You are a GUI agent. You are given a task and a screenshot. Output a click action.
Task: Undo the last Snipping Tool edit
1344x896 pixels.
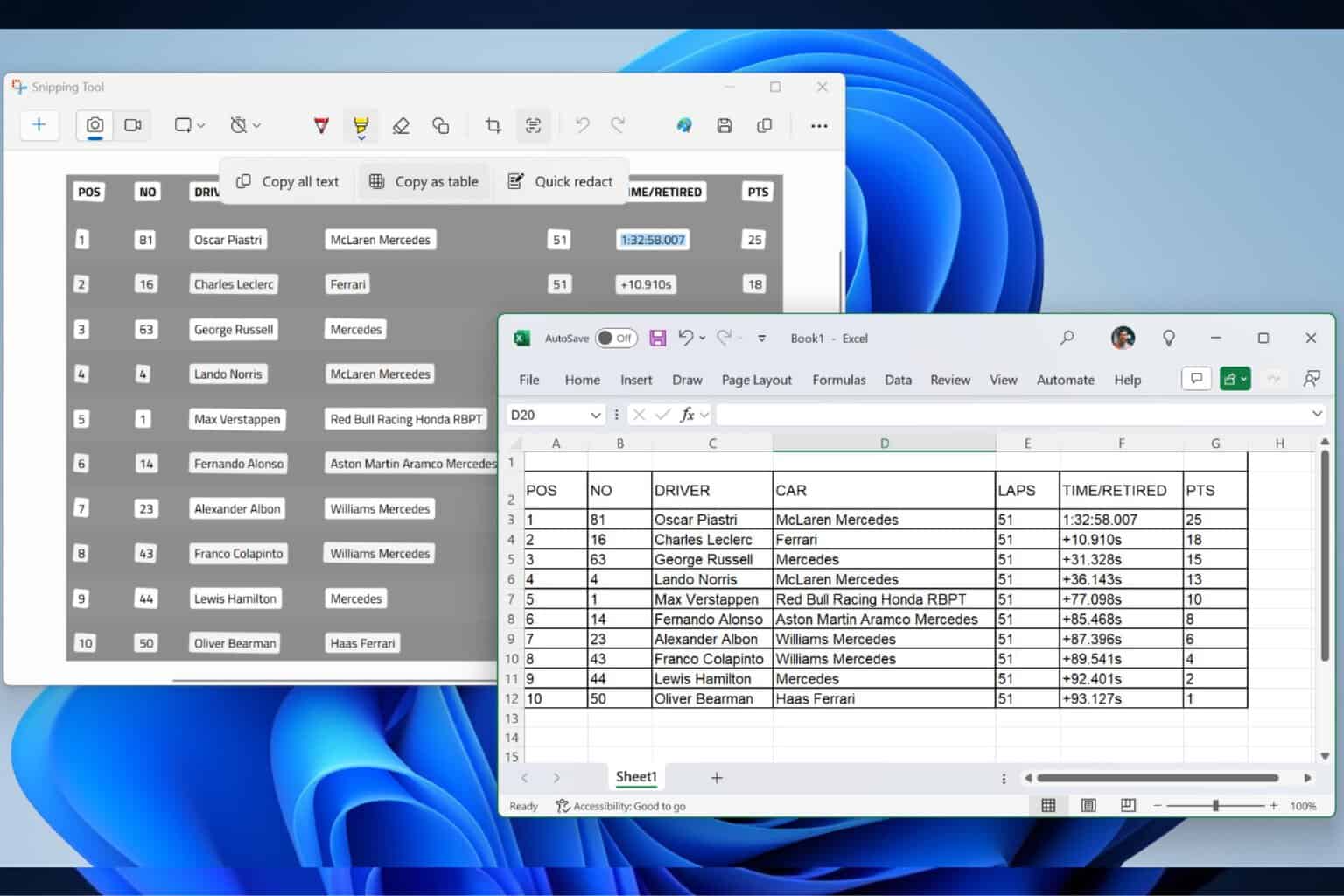click(582, 126)
